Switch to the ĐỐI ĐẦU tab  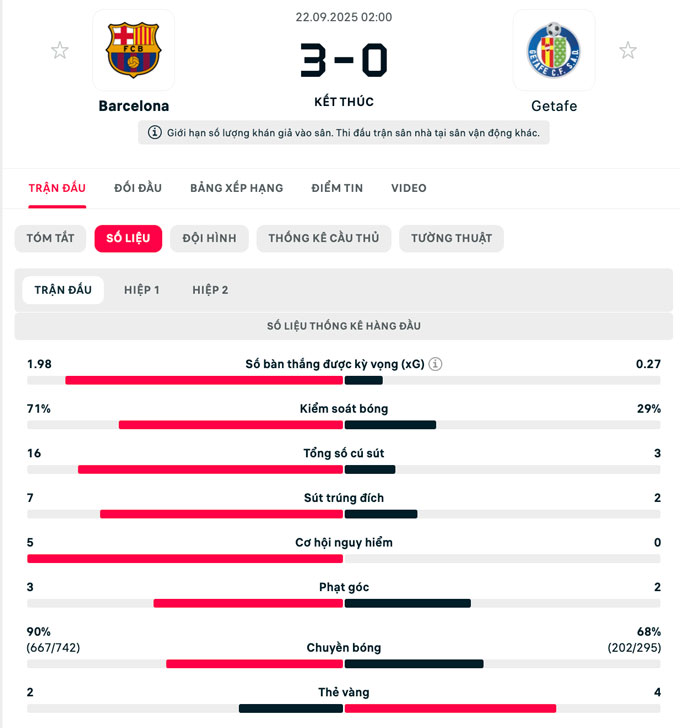point(138,188)
